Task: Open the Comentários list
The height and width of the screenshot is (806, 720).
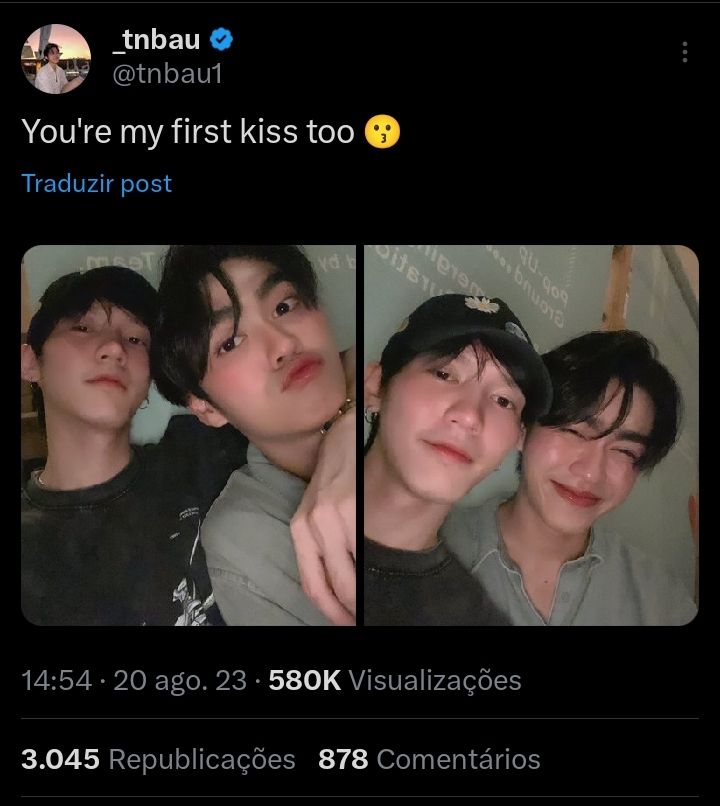Action: tap(458, 759)
